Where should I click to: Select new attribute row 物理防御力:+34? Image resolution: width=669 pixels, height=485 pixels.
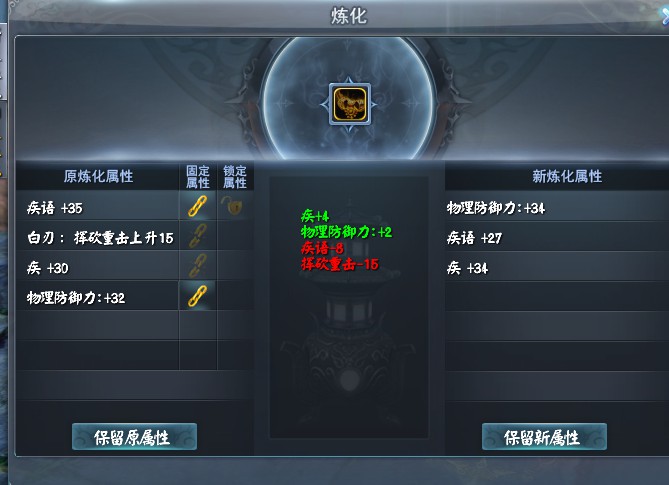pos(557,208)
